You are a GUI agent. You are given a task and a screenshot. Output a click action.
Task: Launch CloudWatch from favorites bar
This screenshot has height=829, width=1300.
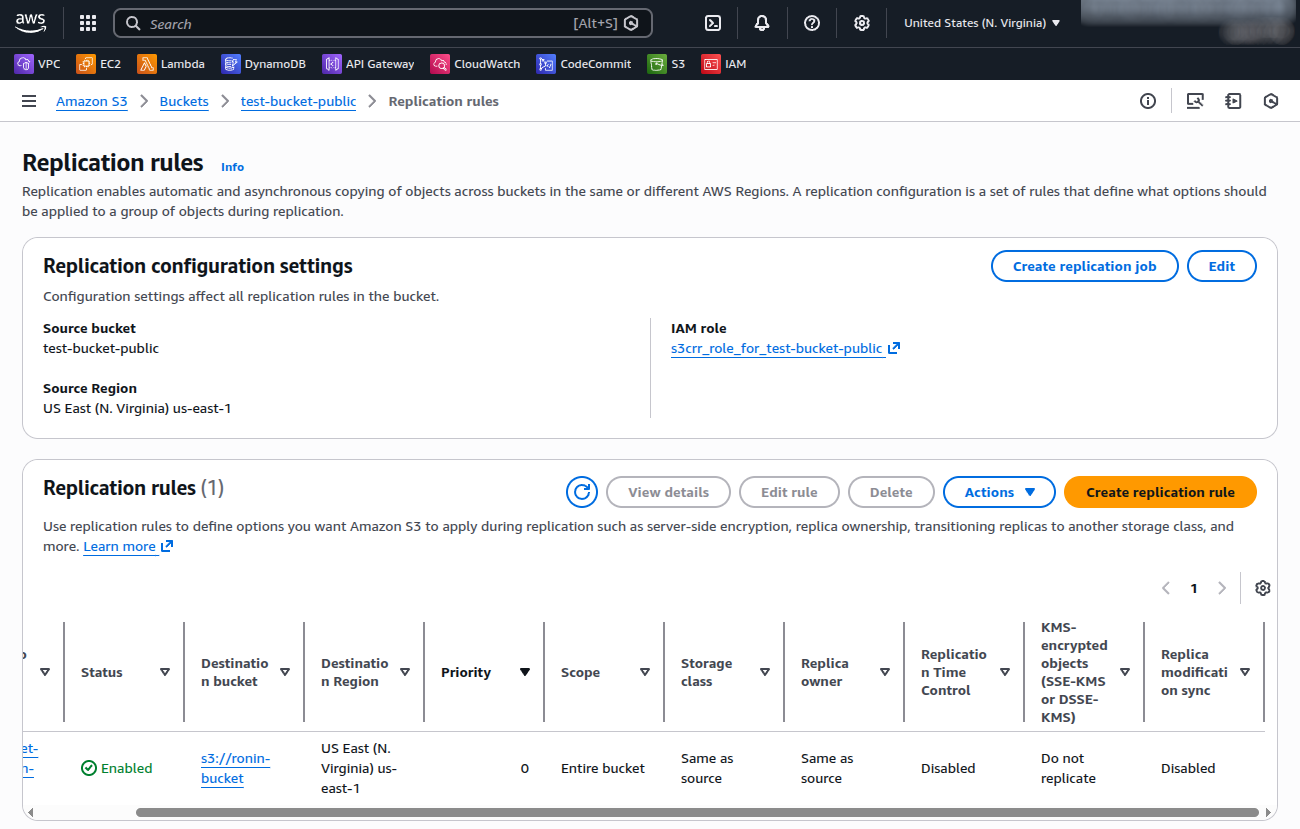475,64
